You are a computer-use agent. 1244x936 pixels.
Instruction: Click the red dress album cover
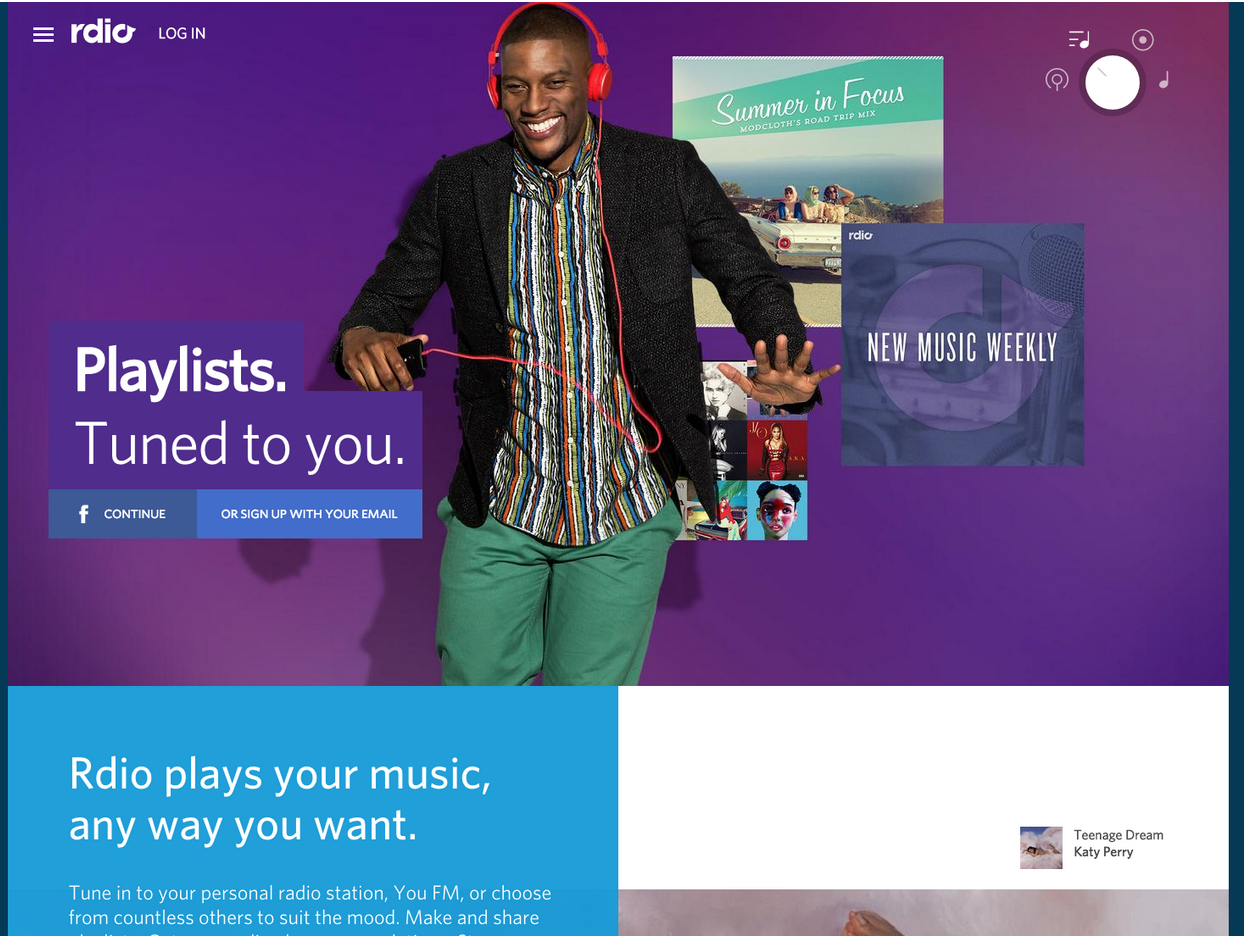tap(777, 450)
